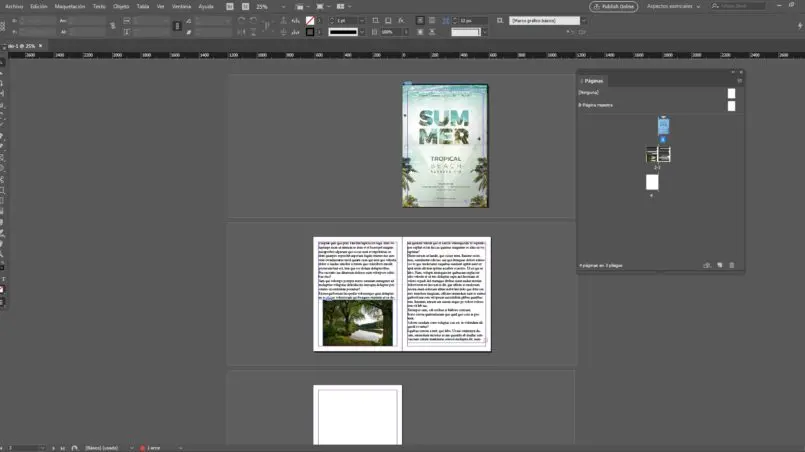Image resolution: width=805 pixels, height=452 pixels.
Task: Open the Tabla menu
Action: click(x=143, y=7)
